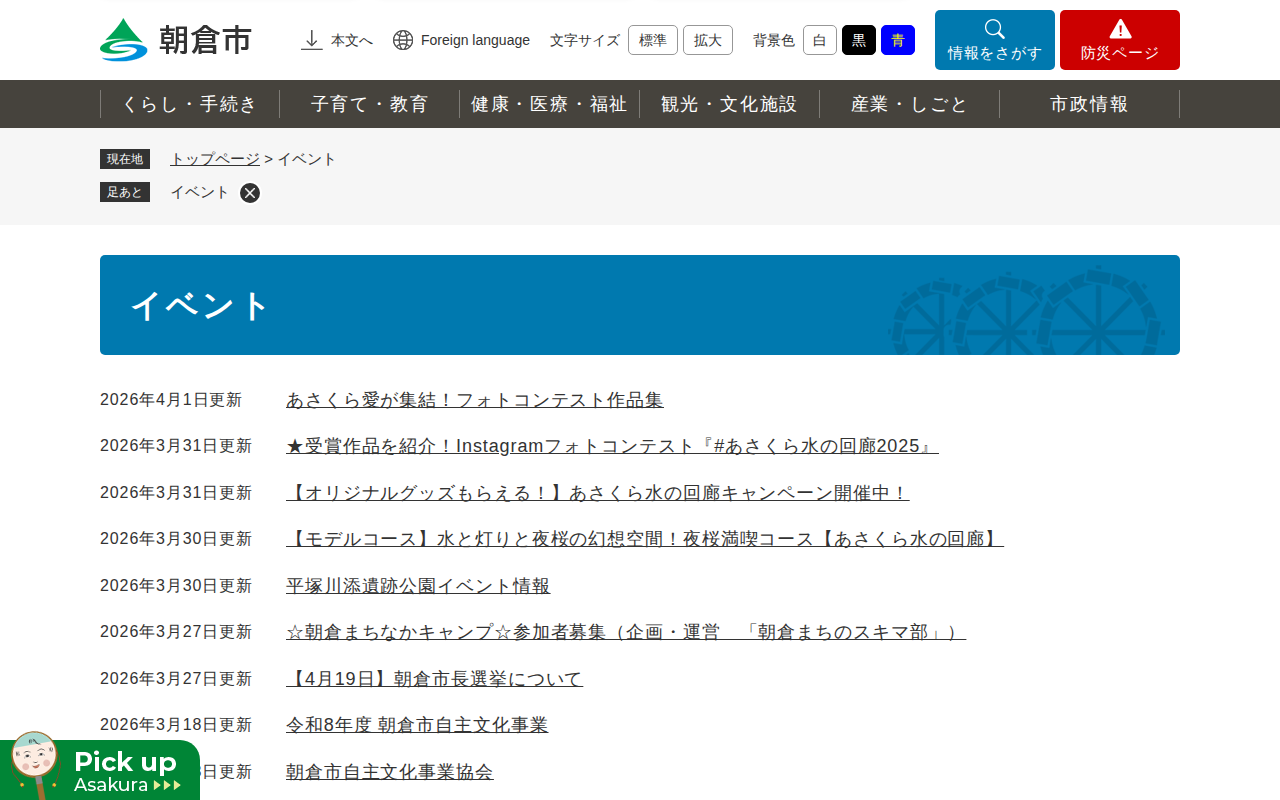The height and width of the screenshot is (800, 1280).
Task: Open 朝倉市自主文化事業協会 link
Action: coord(390,772)
